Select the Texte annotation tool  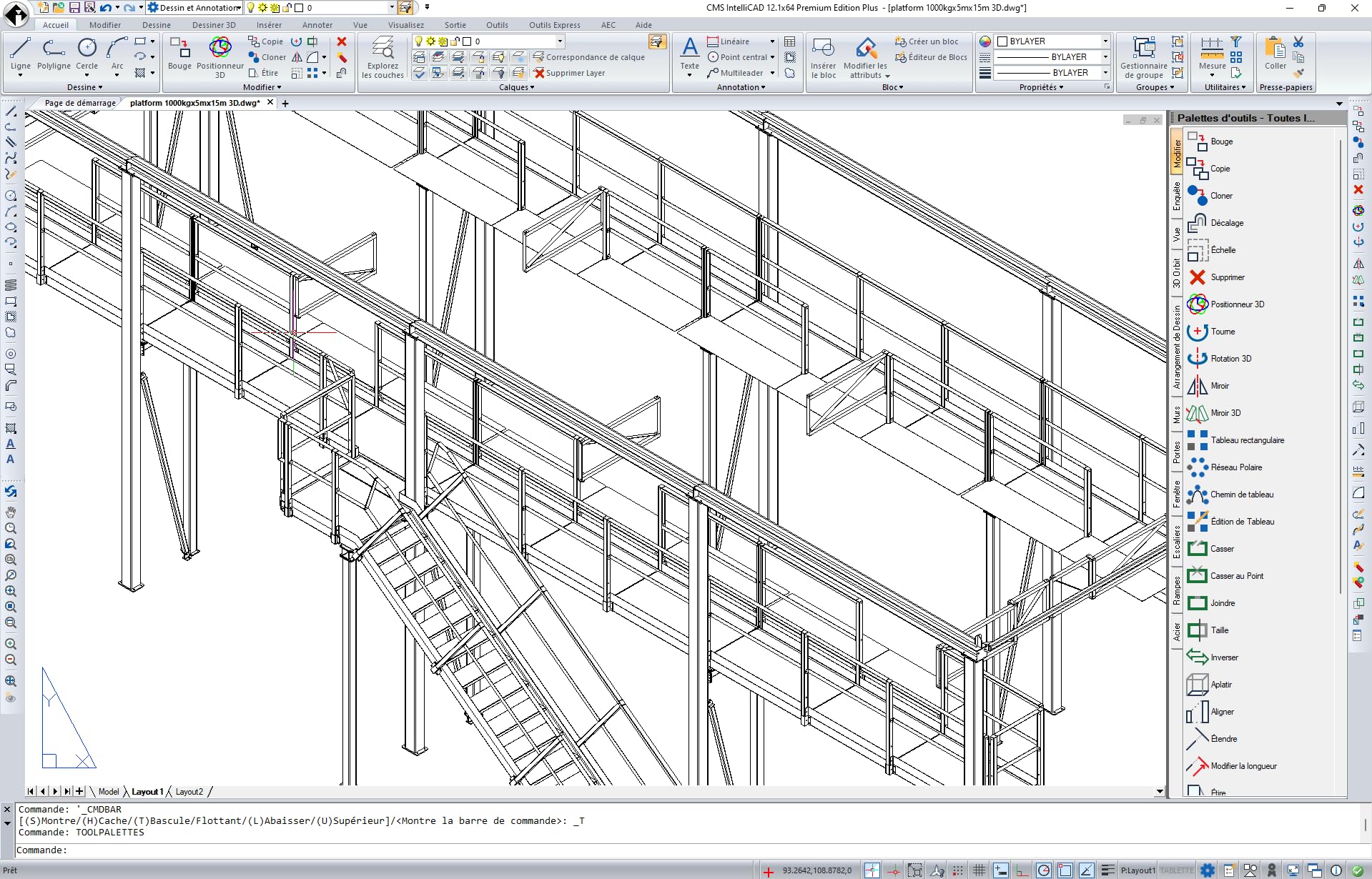click(x=689, y=57)
